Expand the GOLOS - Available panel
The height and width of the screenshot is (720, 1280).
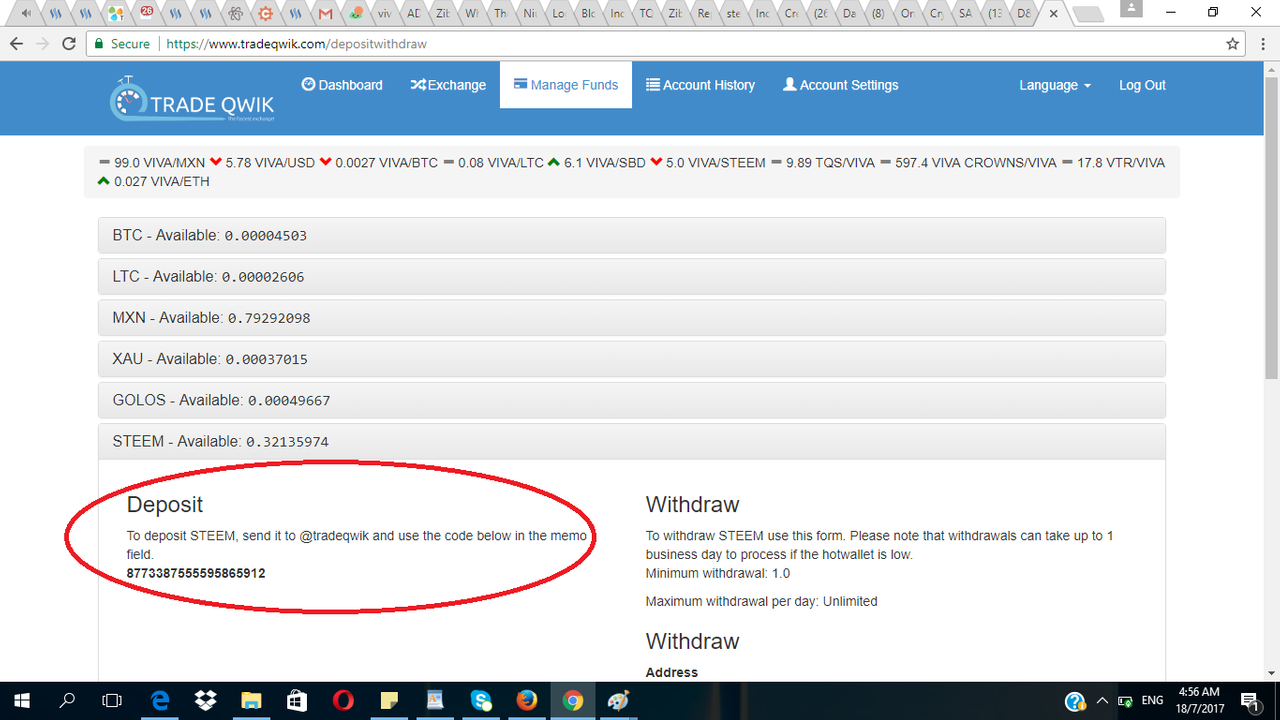pos(632,400)
